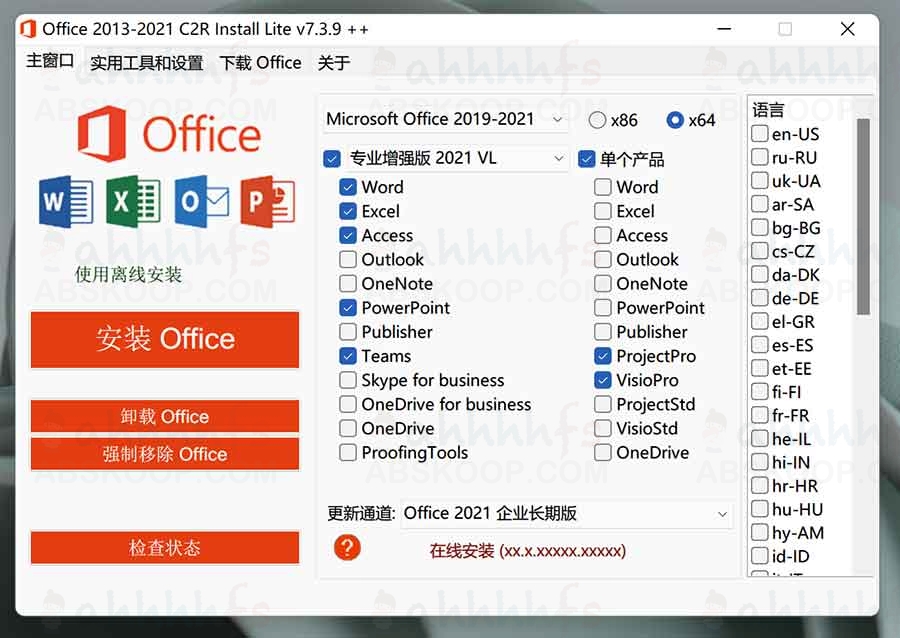The width and height of the screenshot is (900, 638).
Task: Select the x86 radio button
Action: tap(597, 119)
